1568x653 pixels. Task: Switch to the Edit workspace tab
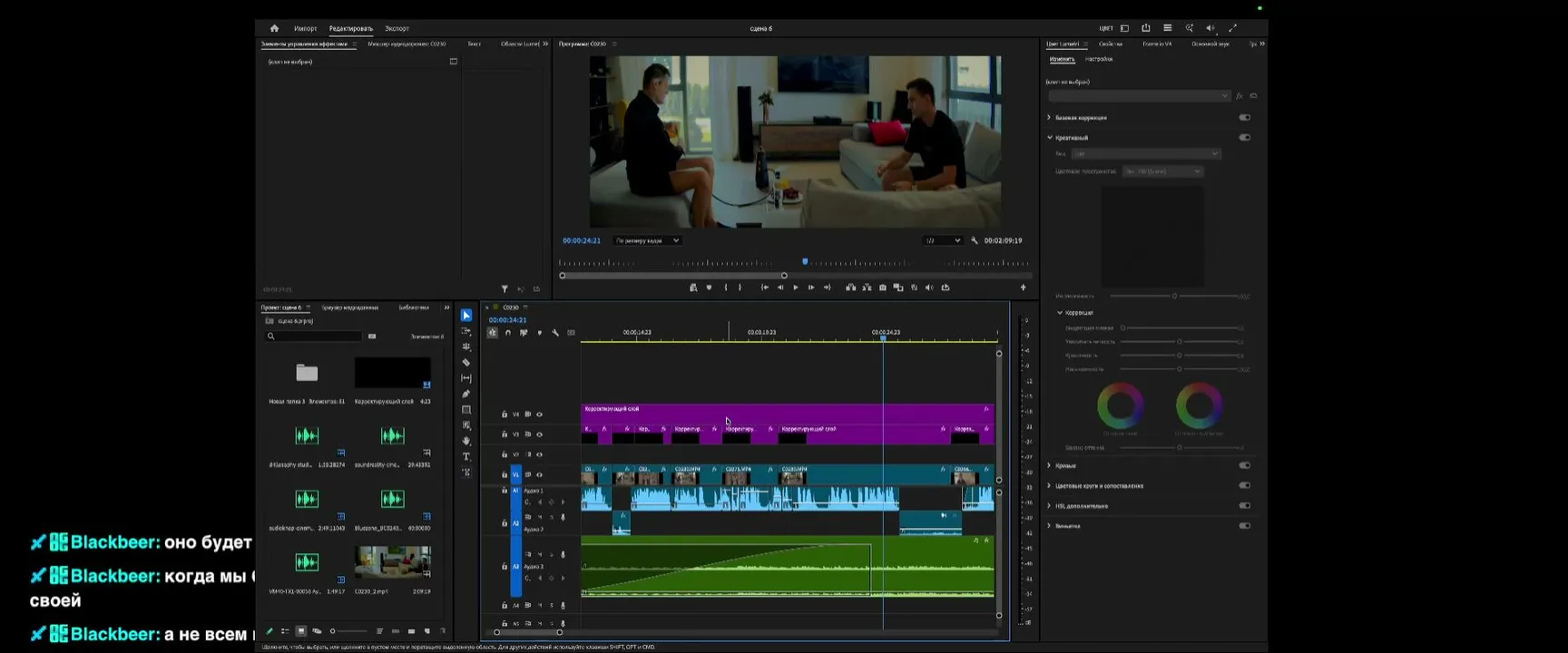click(x=351, y=28)
